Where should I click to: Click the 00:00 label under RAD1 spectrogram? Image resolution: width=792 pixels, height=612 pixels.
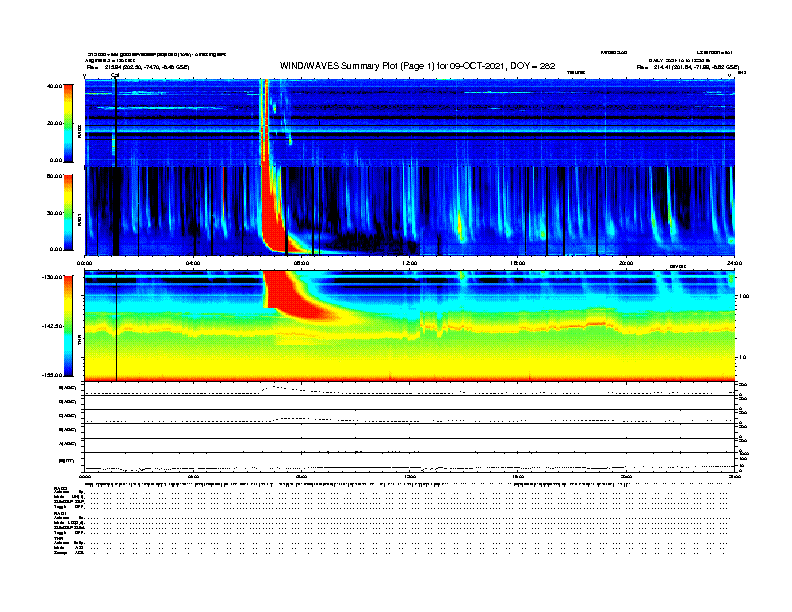(x=84, y=263)
